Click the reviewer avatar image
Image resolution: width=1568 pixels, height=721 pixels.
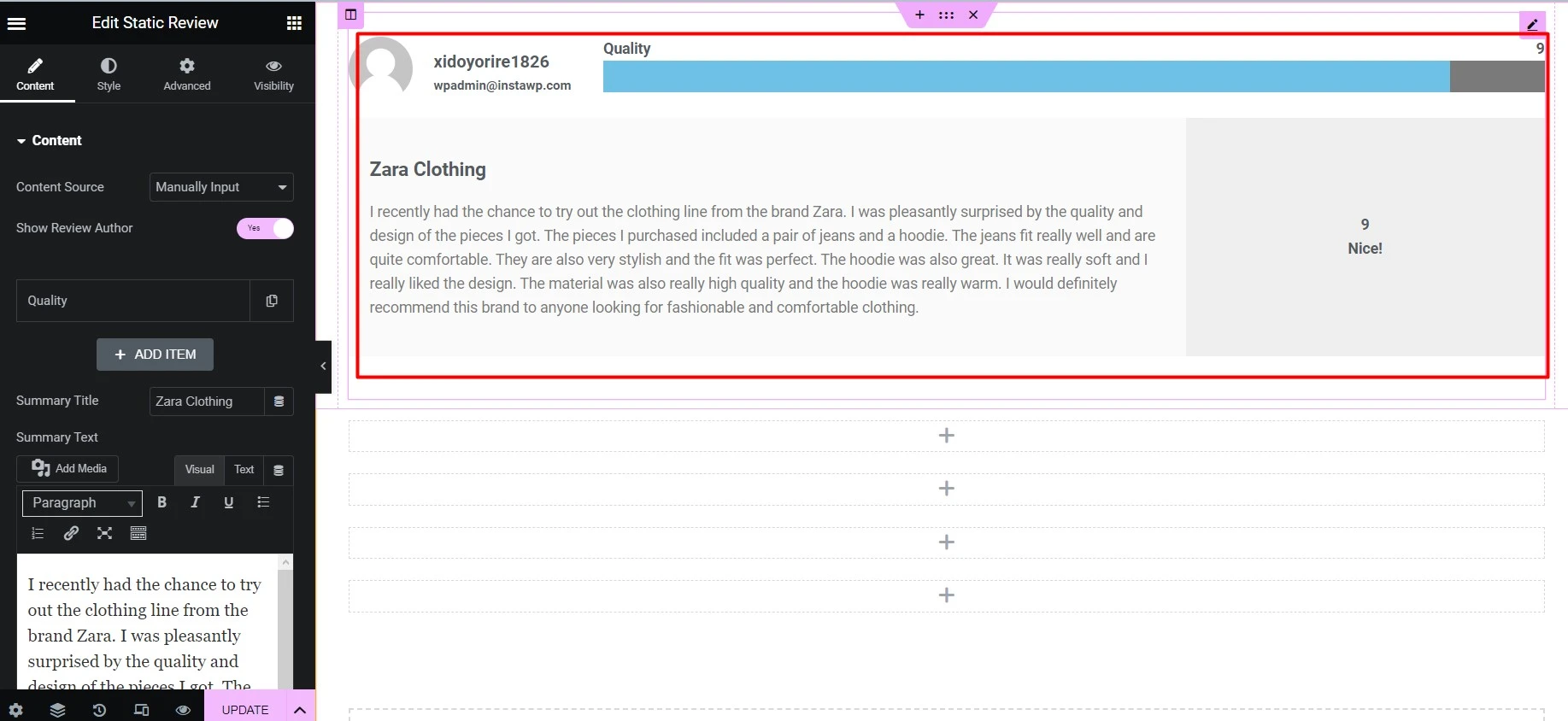381,67
